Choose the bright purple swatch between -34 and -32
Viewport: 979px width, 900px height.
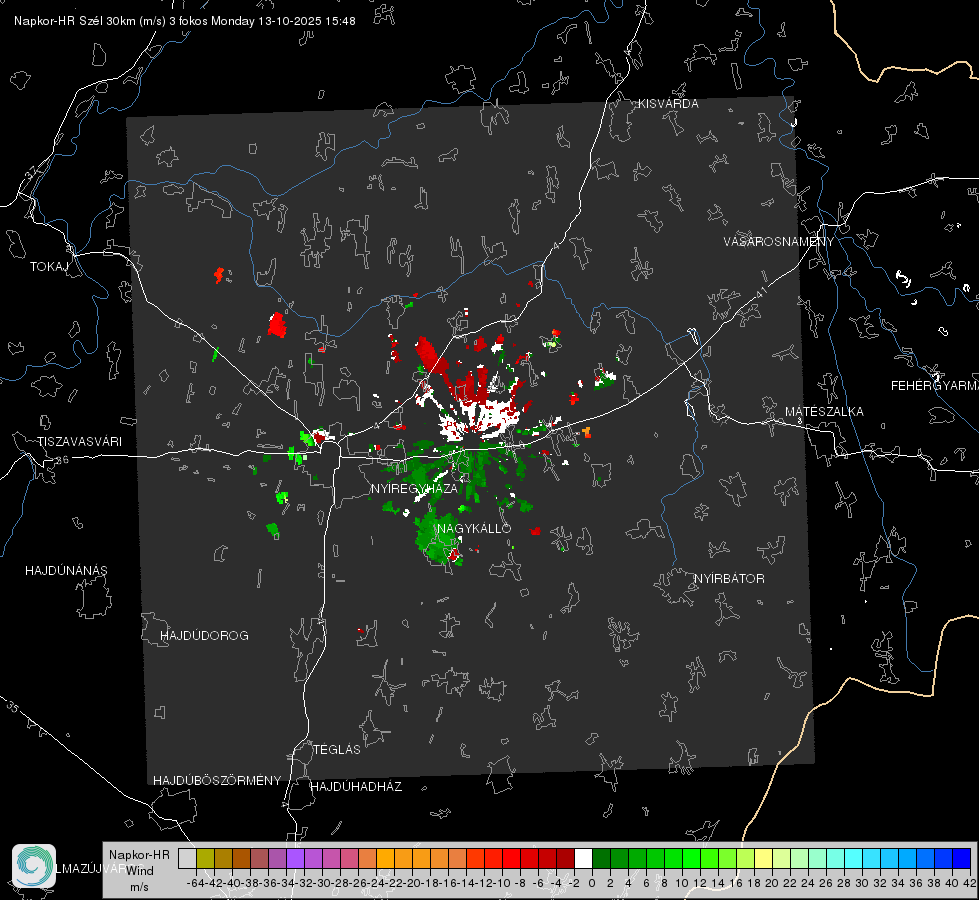(x=295, y=858)
